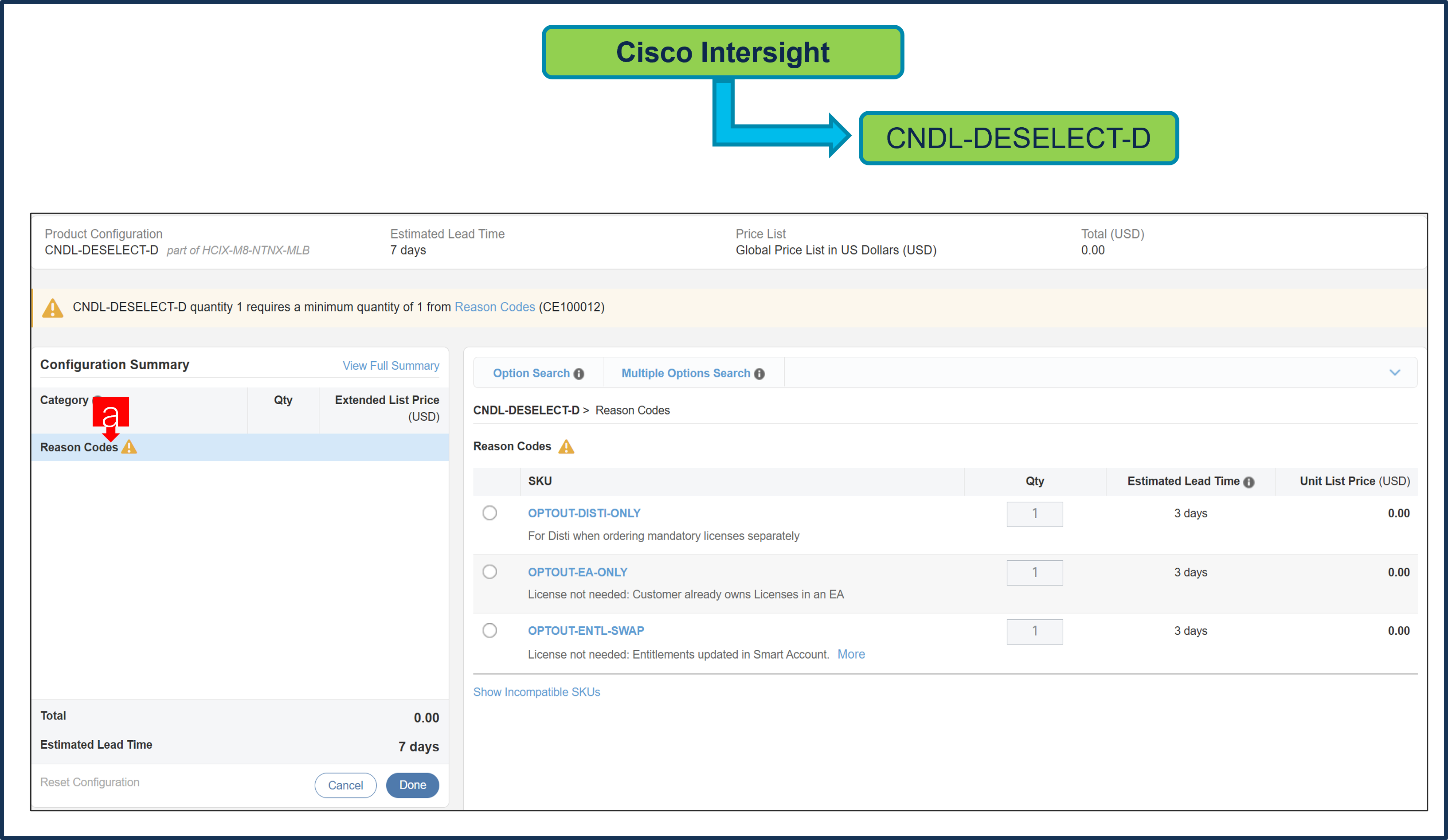Select the OPTOUT-EA-ONLY radio button

point(489,572)
